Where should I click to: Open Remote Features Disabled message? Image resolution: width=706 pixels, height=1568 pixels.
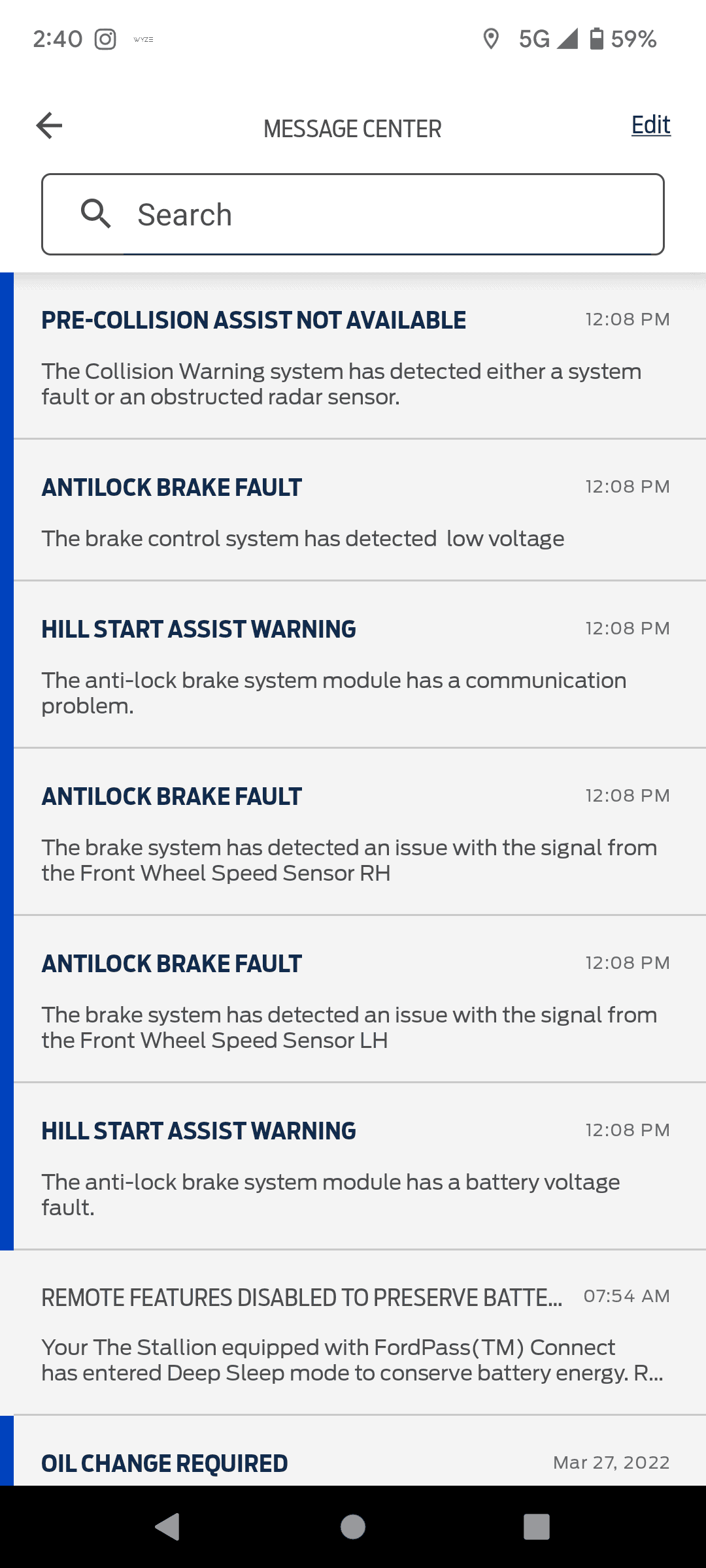coord(353,1333)
